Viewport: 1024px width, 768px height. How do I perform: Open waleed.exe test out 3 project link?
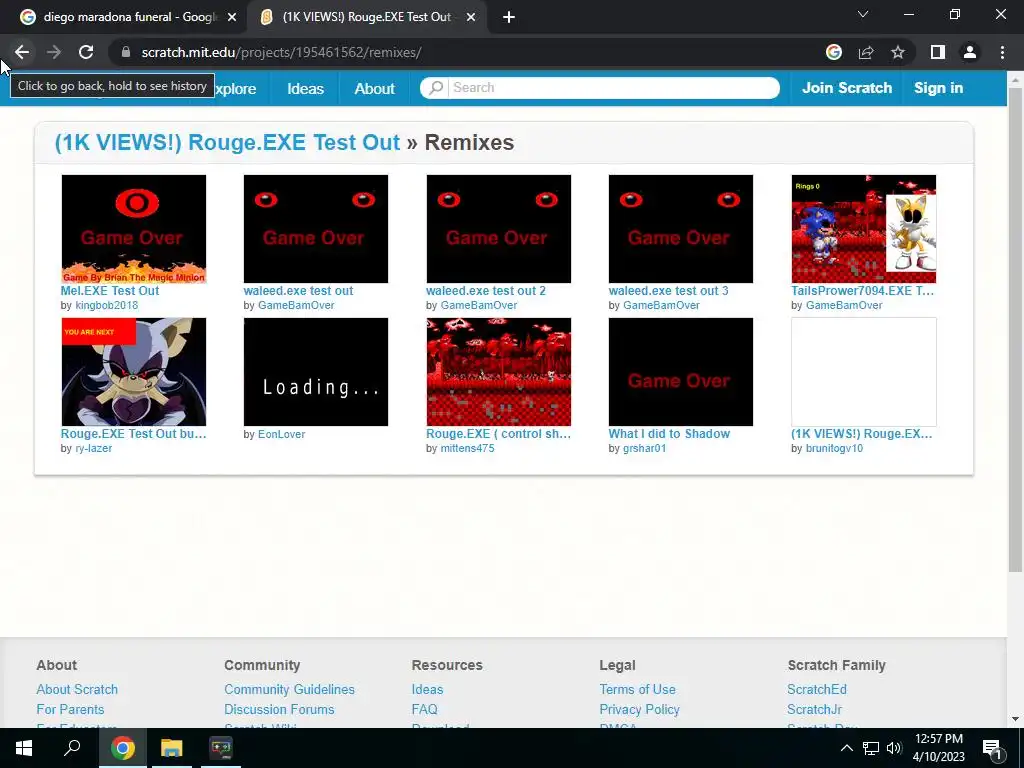[668, 291]
